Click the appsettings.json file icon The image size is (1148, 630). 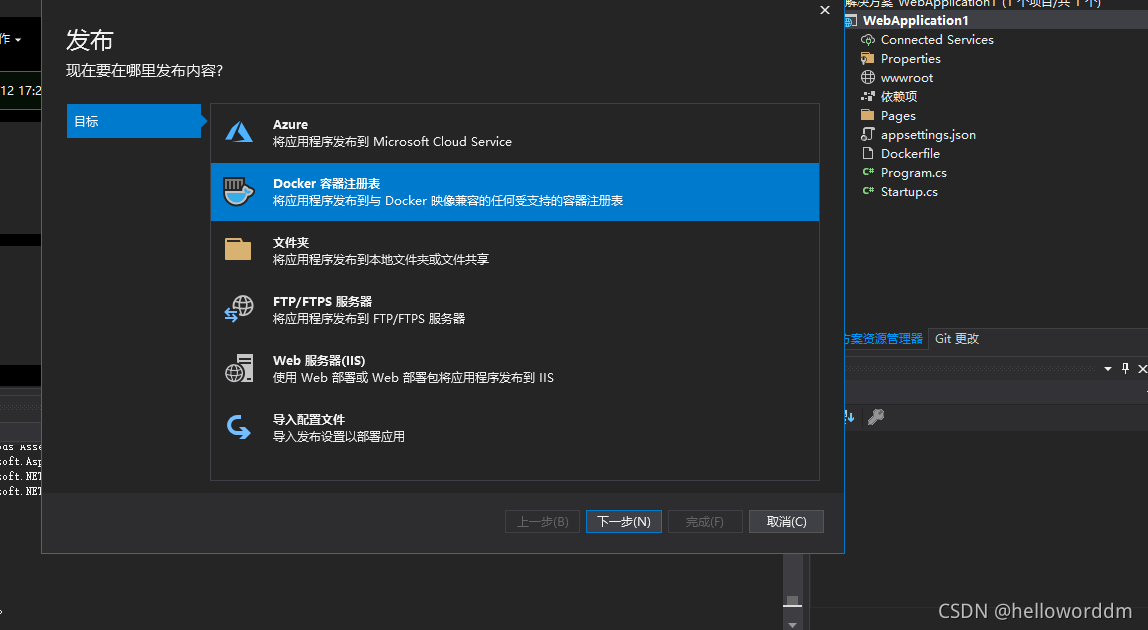pos(868,135)
